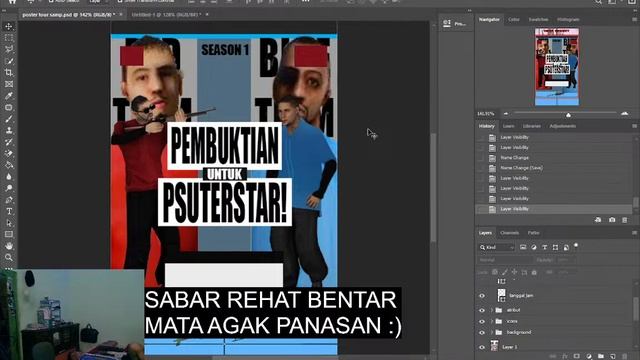Viewport: 640px width, 360px height.
Task: Delete current state in History panel
Action: pos(624,220)
